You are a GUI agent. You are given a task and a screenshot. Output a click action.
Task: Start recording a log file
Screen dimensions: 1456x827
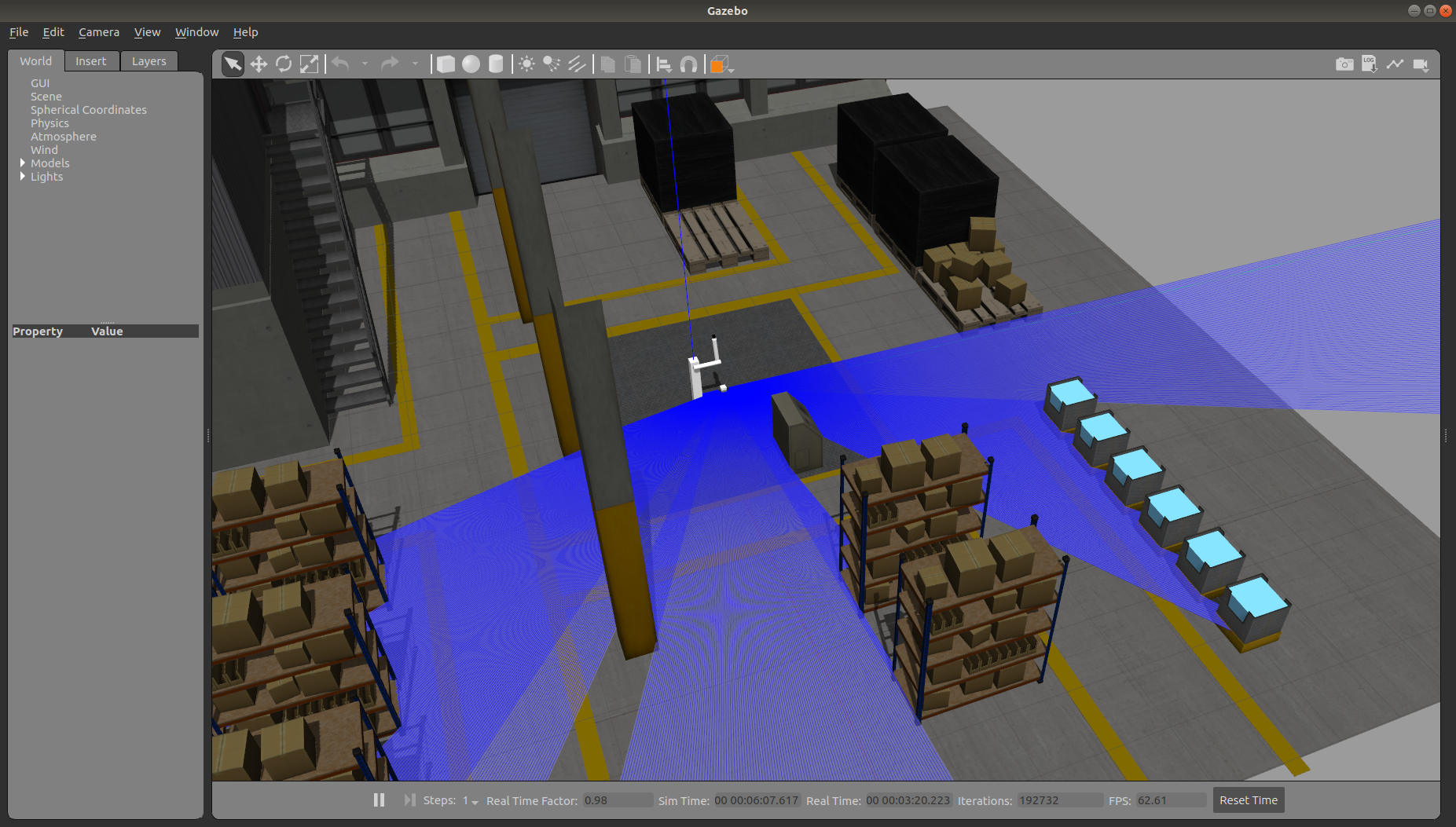tap(1370, 64)
